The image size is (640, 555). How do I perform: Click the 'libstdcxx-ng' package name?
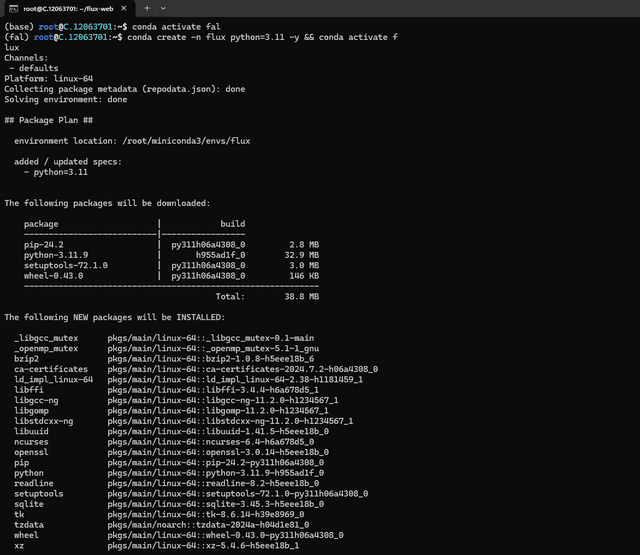[44, 421]
